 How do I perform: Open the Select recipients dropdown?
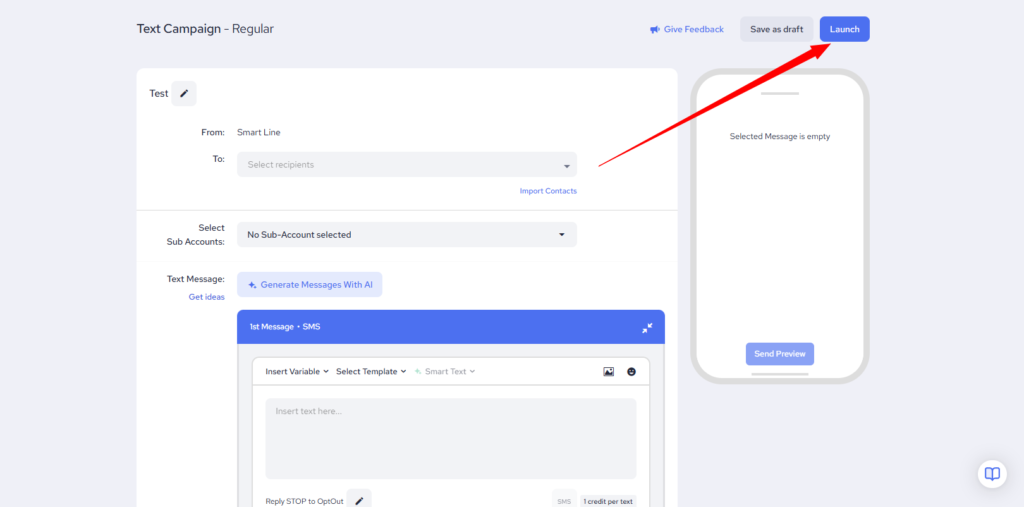coord(406,165)
